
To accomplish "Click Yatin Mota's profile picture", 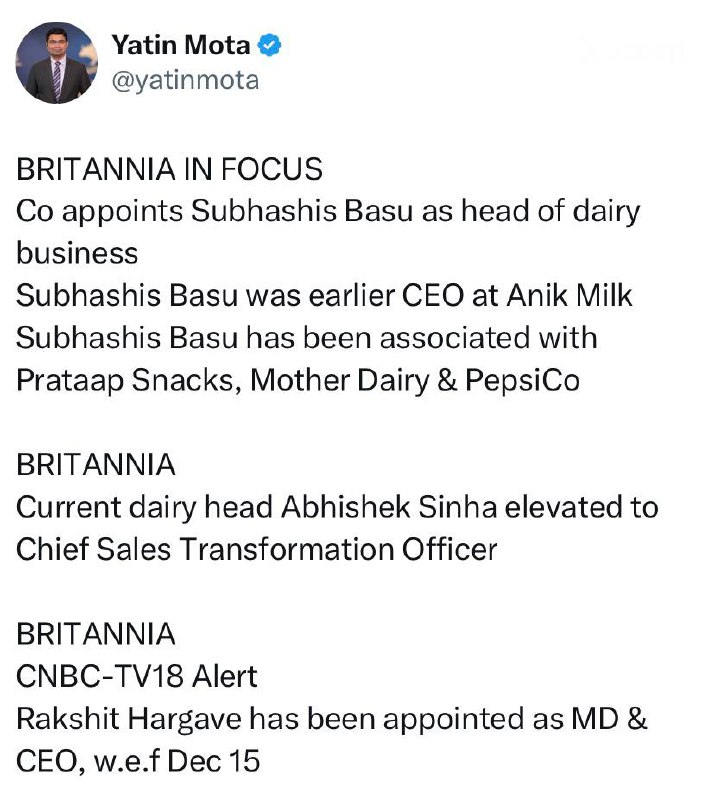I will coord(58,62).
